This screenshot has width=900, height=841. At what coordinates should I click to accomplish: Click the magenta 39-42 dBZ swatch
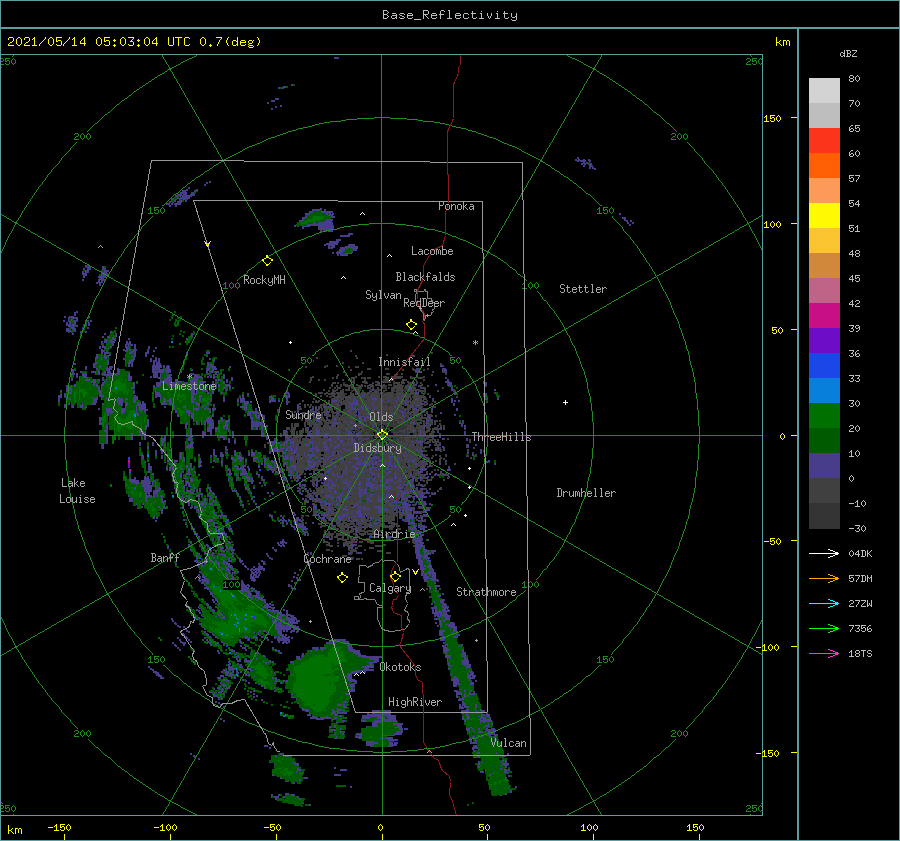[x=824, y=316]
